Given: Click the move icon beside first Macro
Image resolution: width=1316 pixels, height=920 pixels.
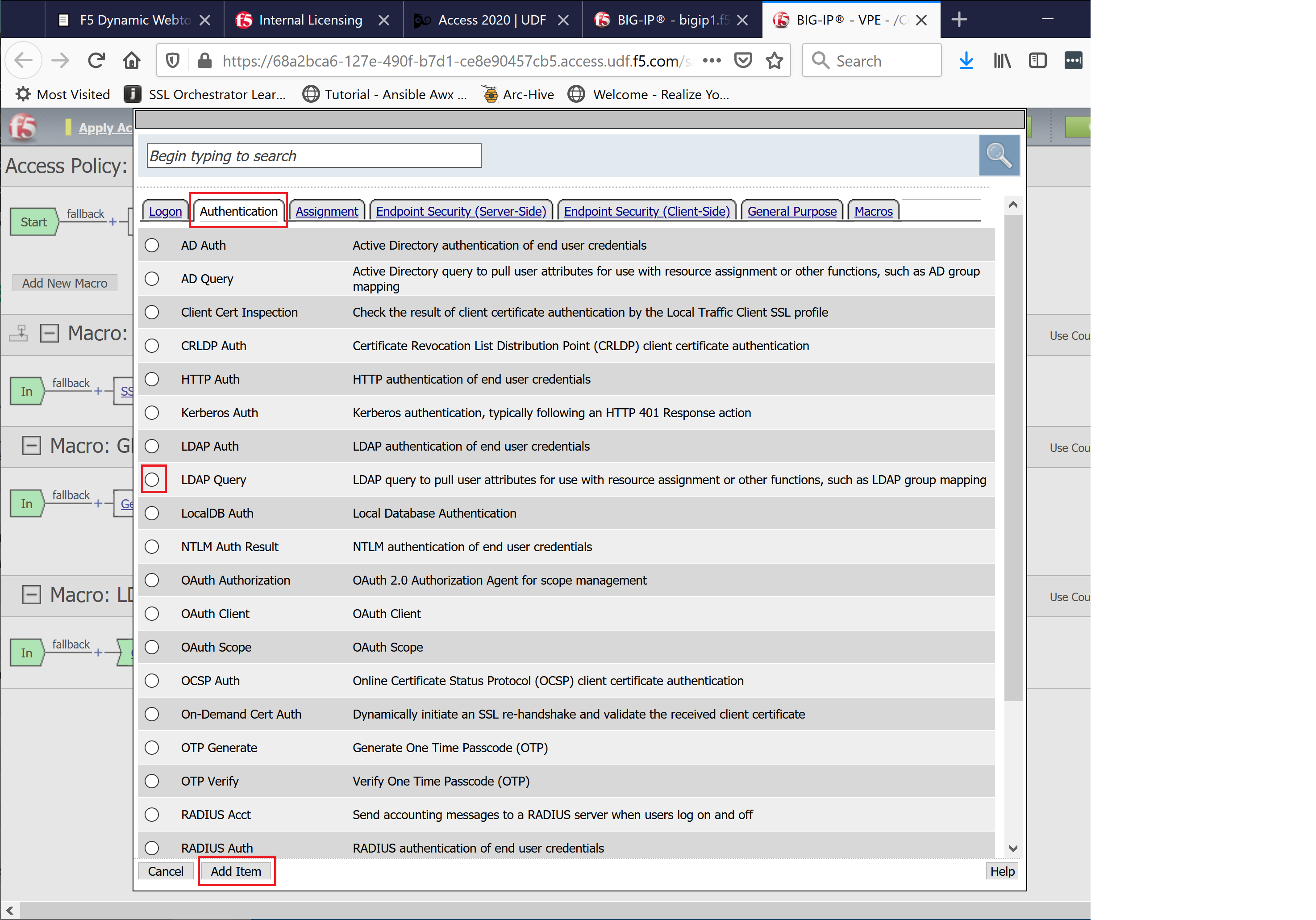Looking at the screenshot, I should (19, 333).
